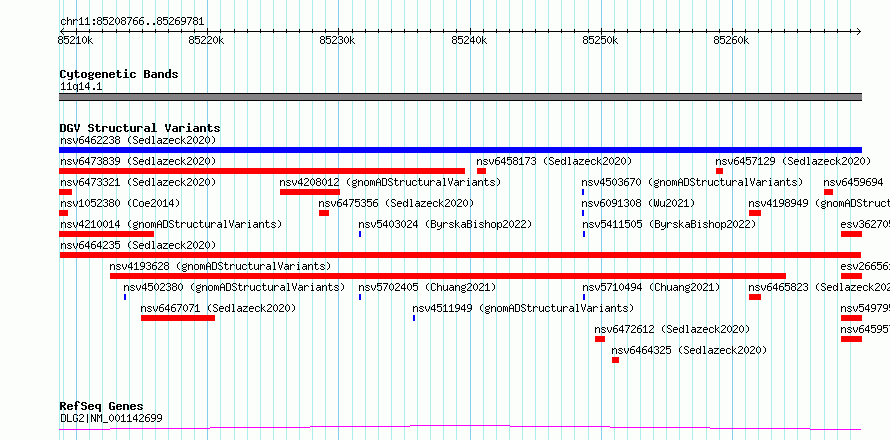Select the nsv4198949 red marker
Image resolution: width=890 pixels, height=440 pixels.
click(x=755, y=213)
